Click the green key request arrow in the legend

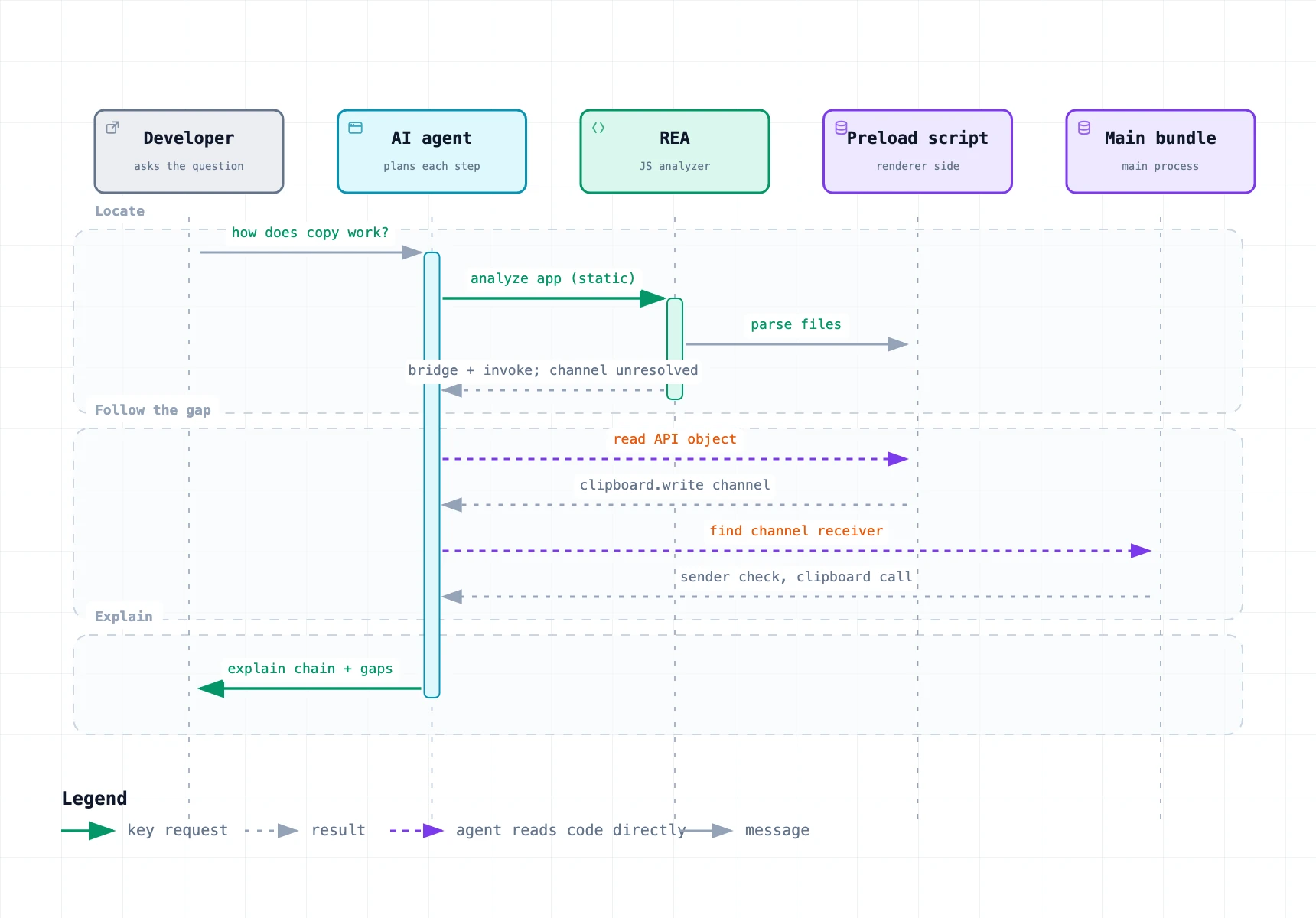(x=88, y=831)
